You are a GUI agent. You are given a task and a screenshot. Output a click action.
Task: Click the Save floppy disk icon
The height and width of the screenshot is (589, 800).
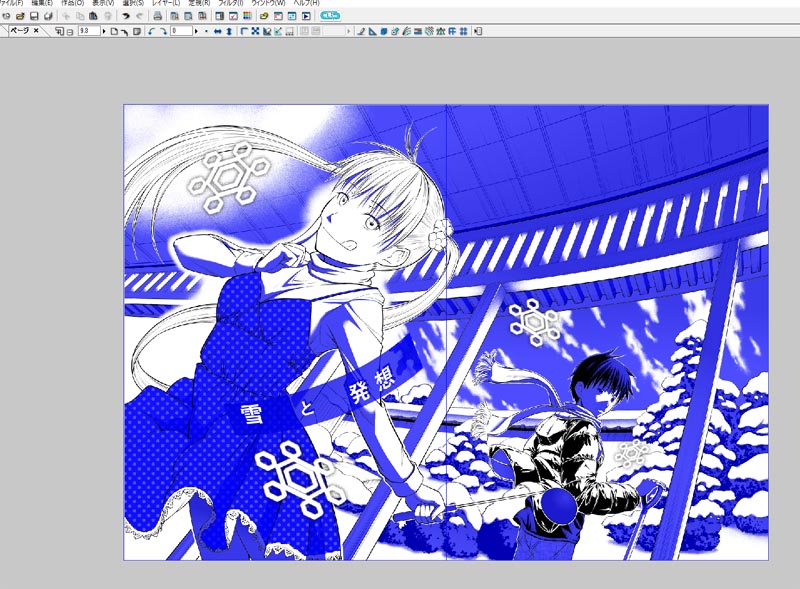34,16
